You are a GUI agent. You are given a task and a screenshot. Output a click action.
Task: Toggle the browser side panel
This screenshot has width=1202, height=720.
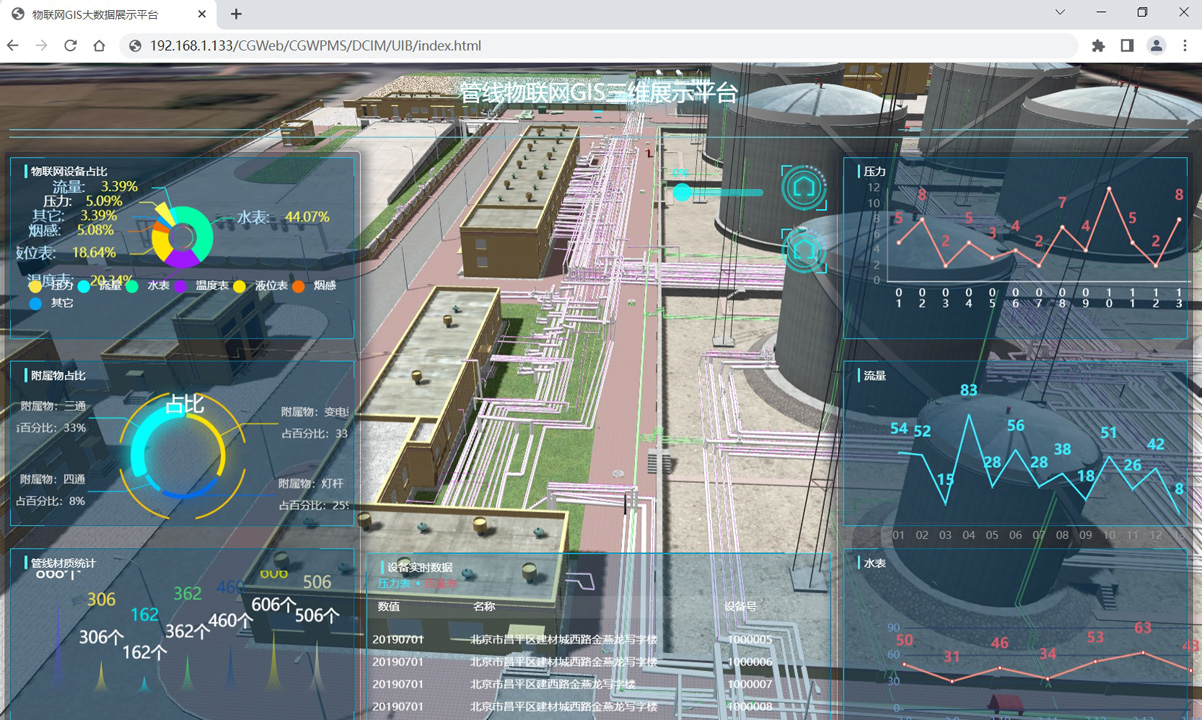click(1127, 45)
